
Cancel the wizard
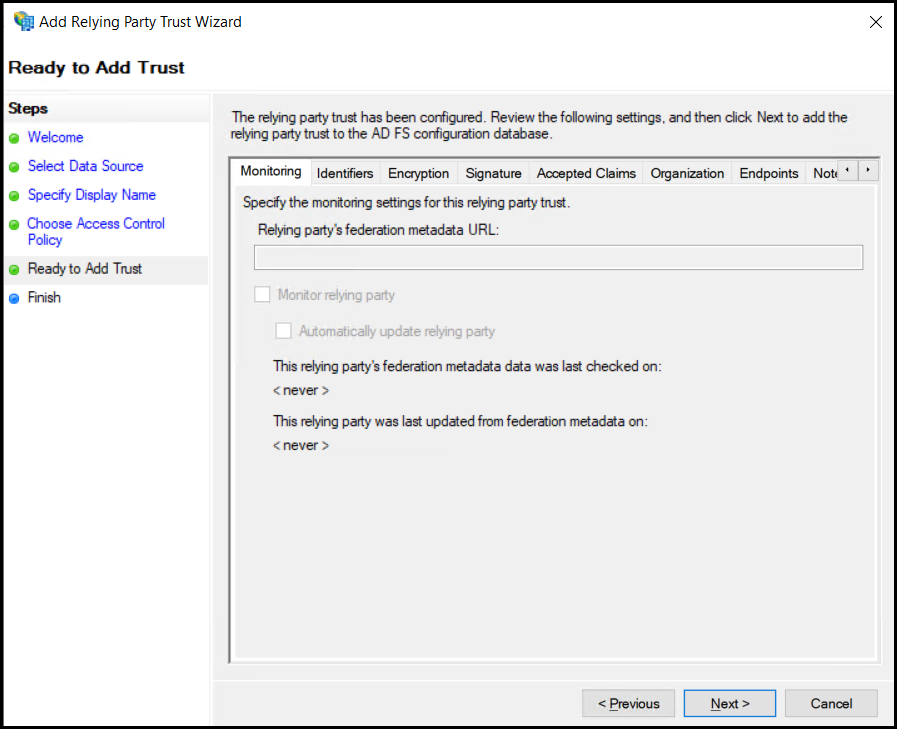tap(831, 703)
